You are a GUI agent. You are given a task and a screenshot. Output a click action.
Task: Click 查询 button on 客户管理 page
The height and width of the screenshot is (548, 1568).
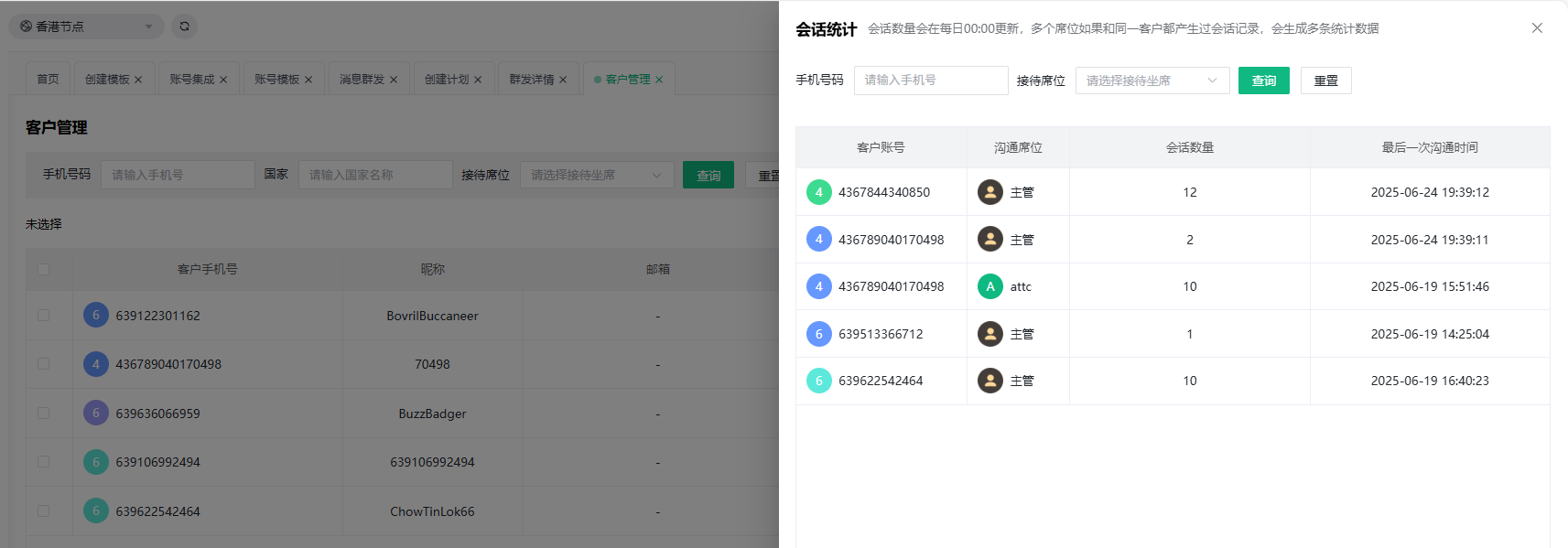[708, 175]
